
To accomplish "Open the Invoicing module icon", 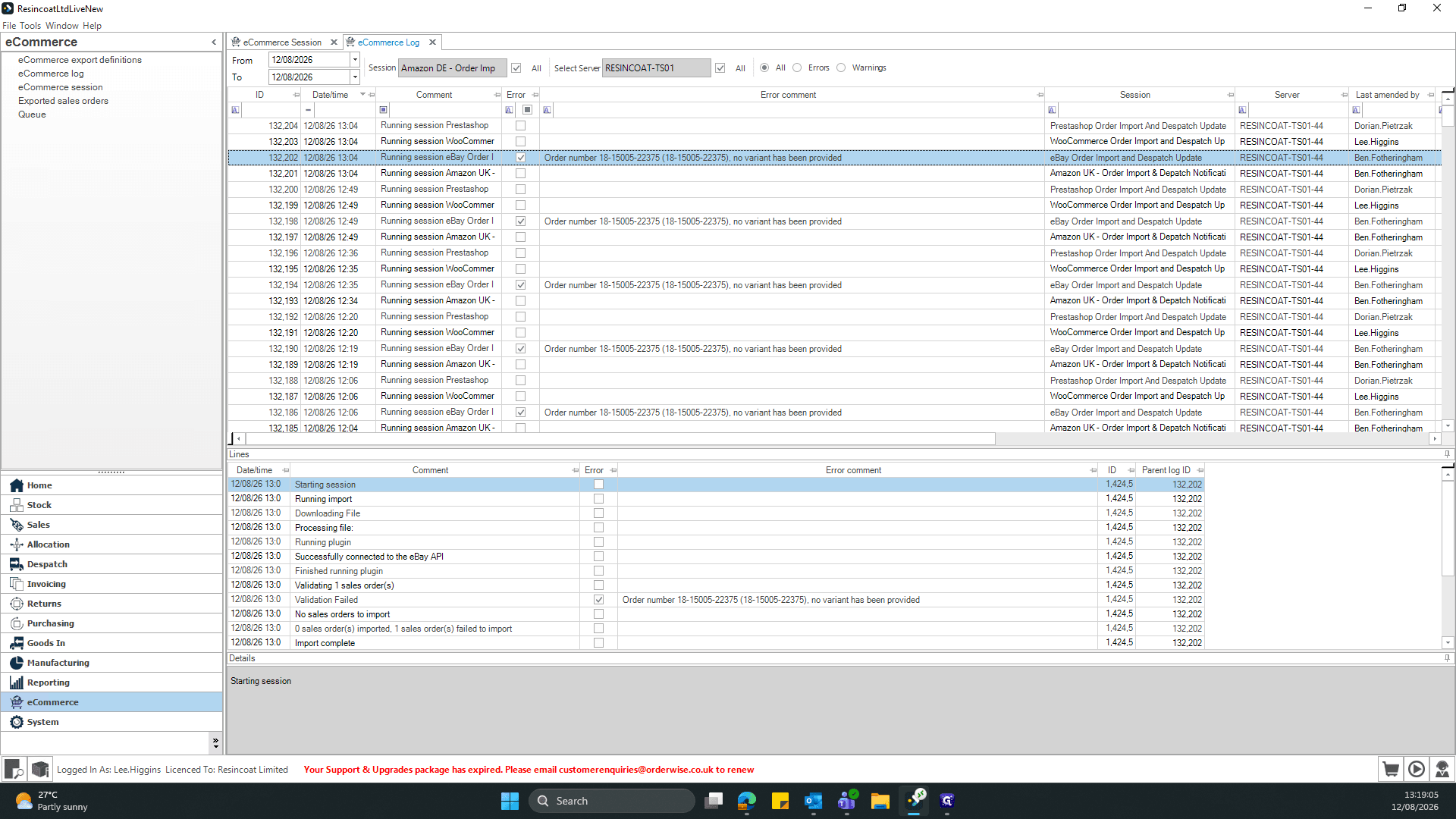I will 17,584.
